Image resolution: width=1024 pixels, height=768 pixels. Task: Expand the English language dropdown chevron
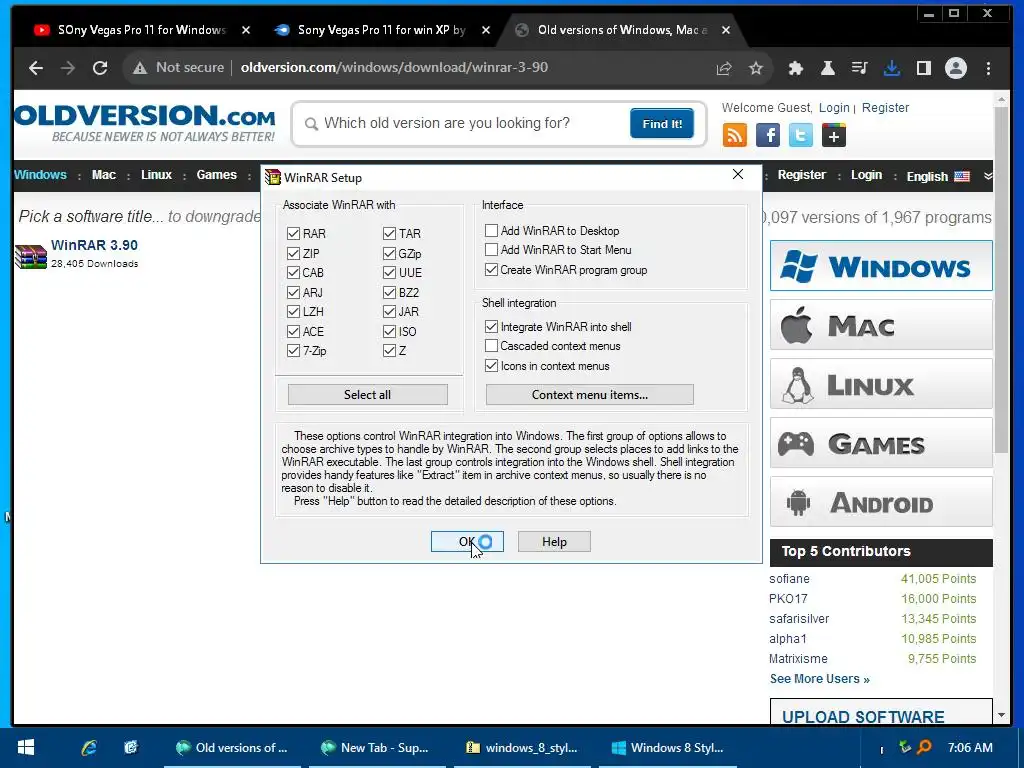(988, 176)
